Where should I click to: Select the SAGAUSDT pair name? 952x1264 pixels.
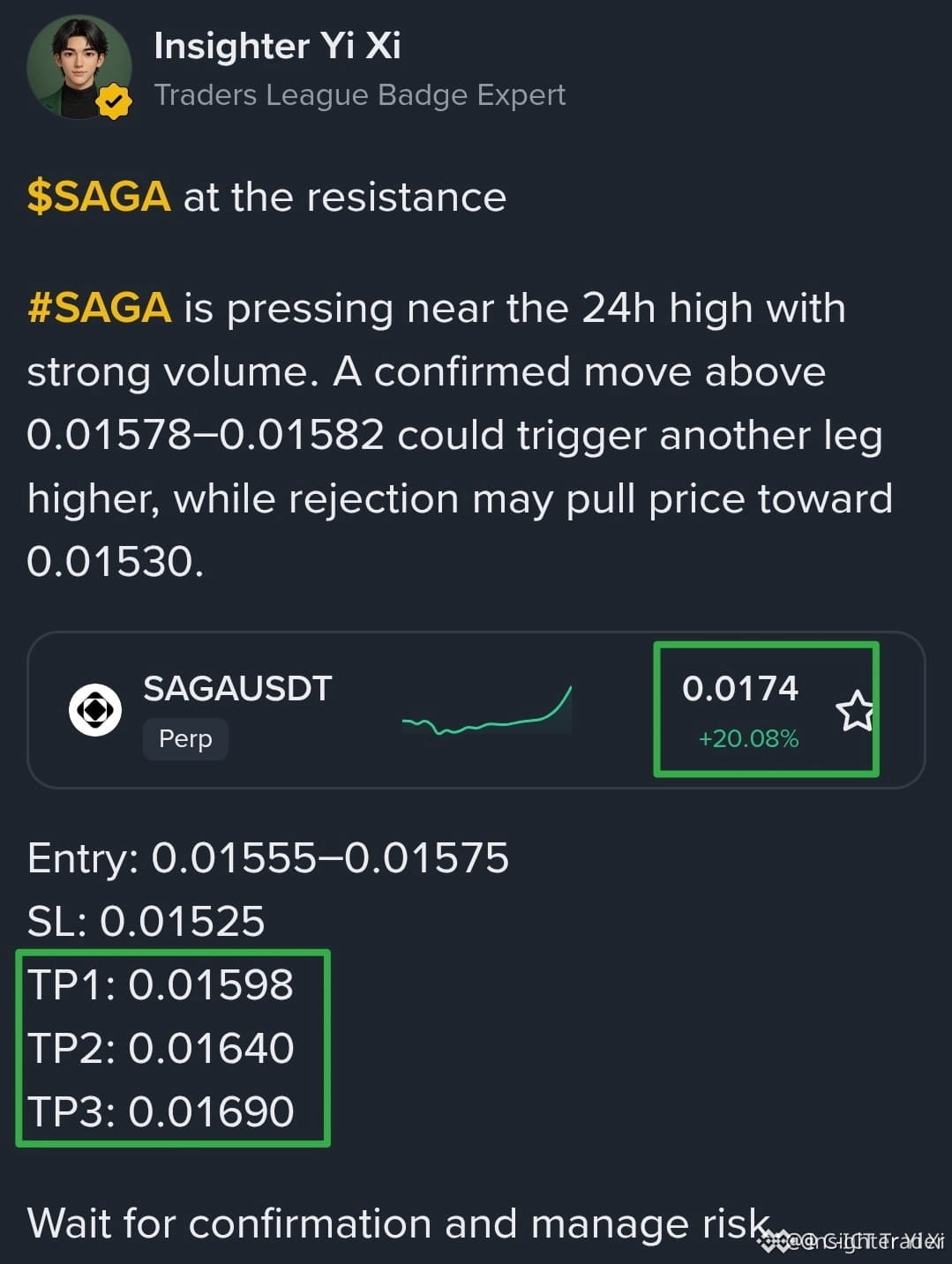pyautogui.click(x=237, y=688)
